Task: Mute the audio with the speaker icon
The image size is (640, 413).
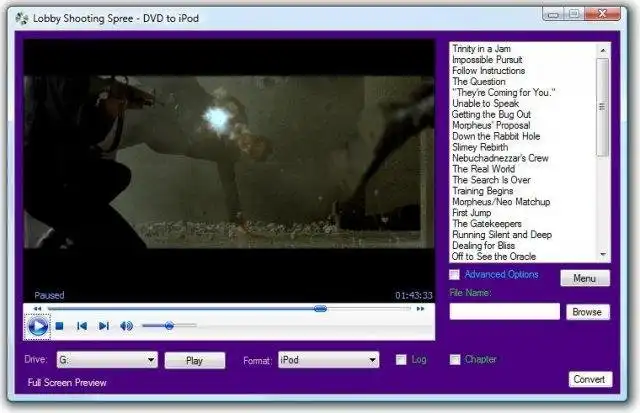Action: pos(127,326)
